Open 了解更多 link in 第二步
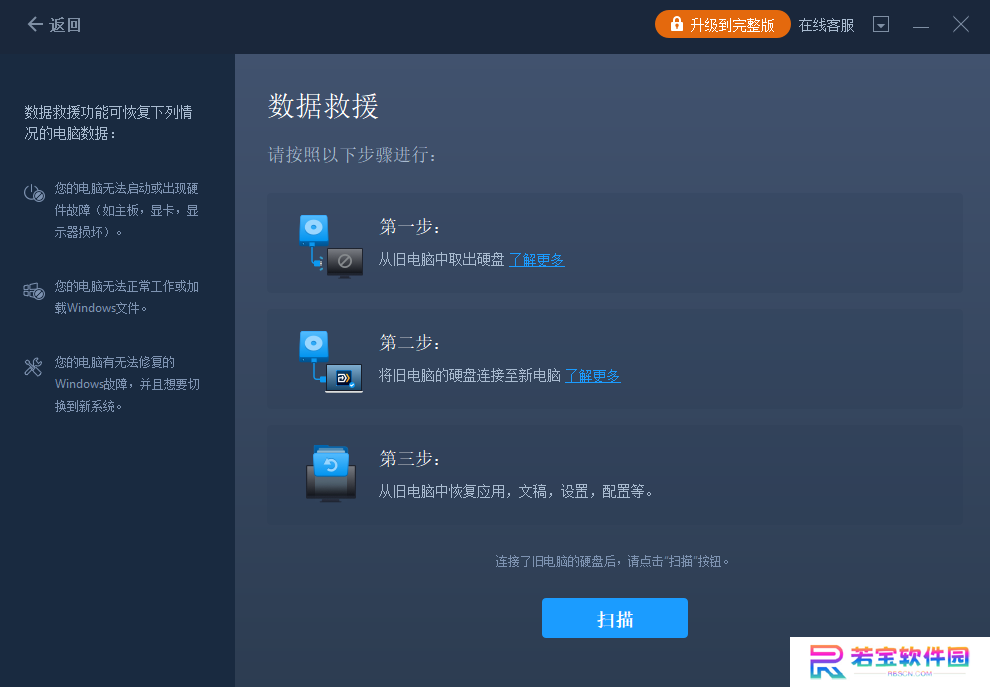 (592, 376)
